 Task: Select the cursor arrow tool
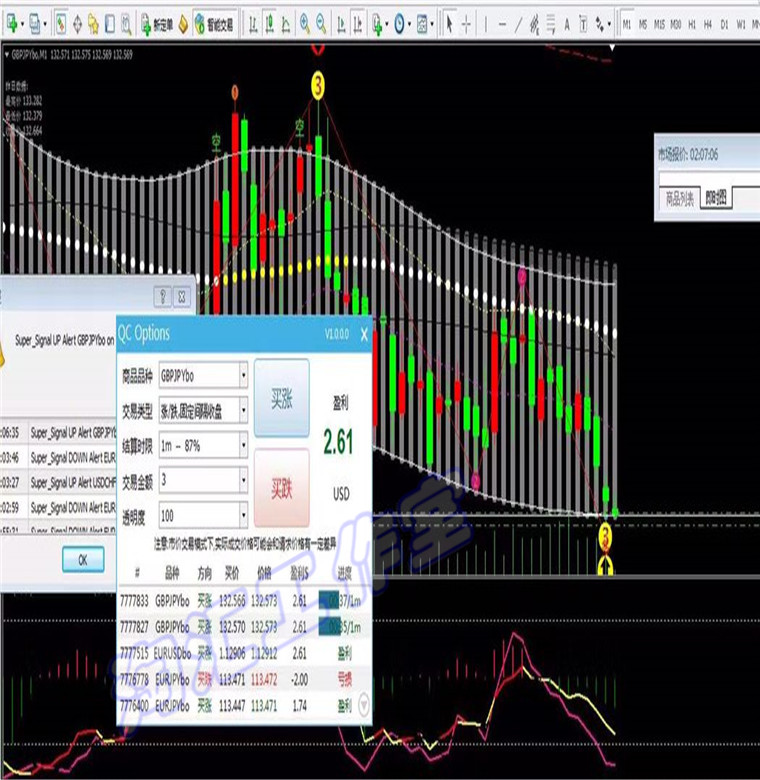[449, 23]
